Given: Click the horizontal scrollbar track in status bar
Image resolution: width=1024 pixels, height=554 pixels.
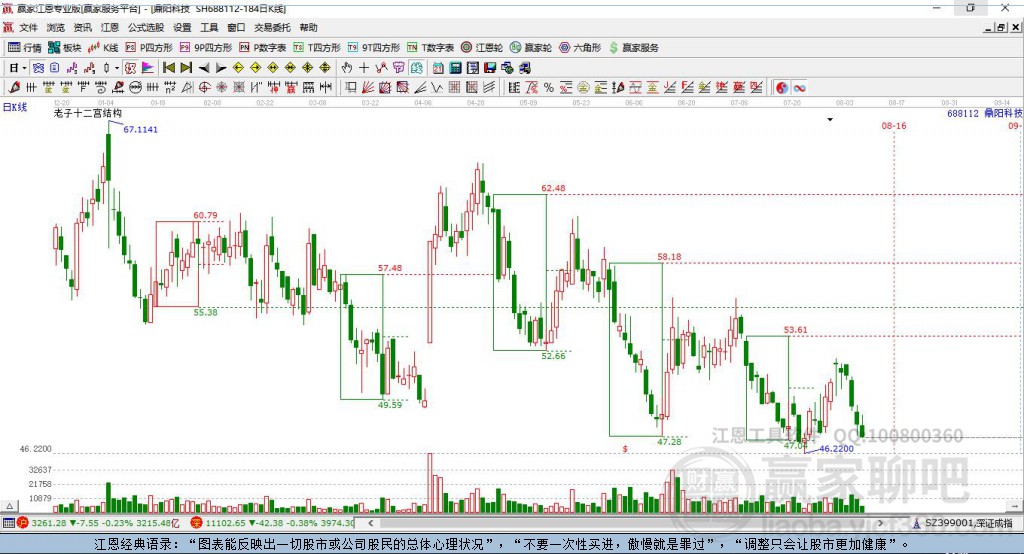Looking at the screenshot, I should 625,523.
